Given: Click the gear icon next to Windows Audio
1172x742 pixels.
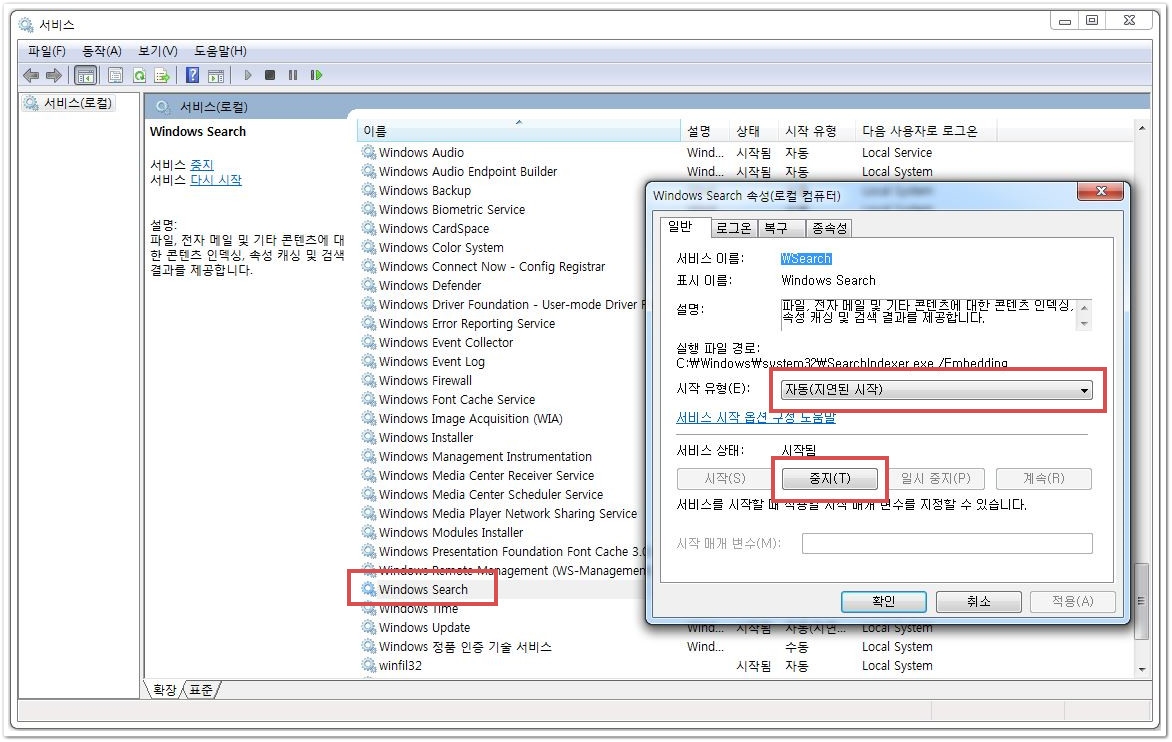Looking at the screenshot, I should 368,152.
